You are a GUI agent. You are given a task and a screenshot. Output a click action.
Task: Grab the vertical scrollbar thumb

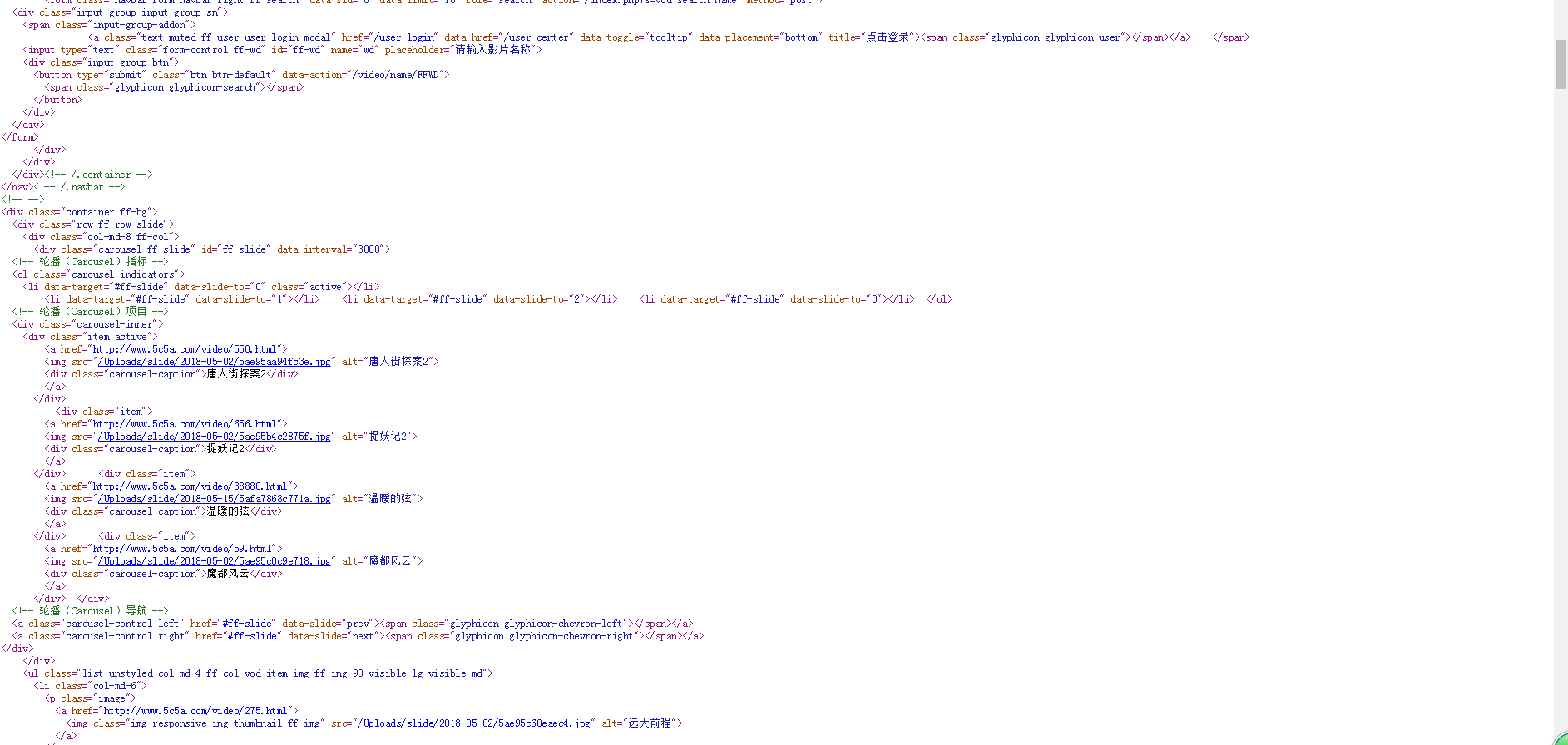[x=1561, y=63]
